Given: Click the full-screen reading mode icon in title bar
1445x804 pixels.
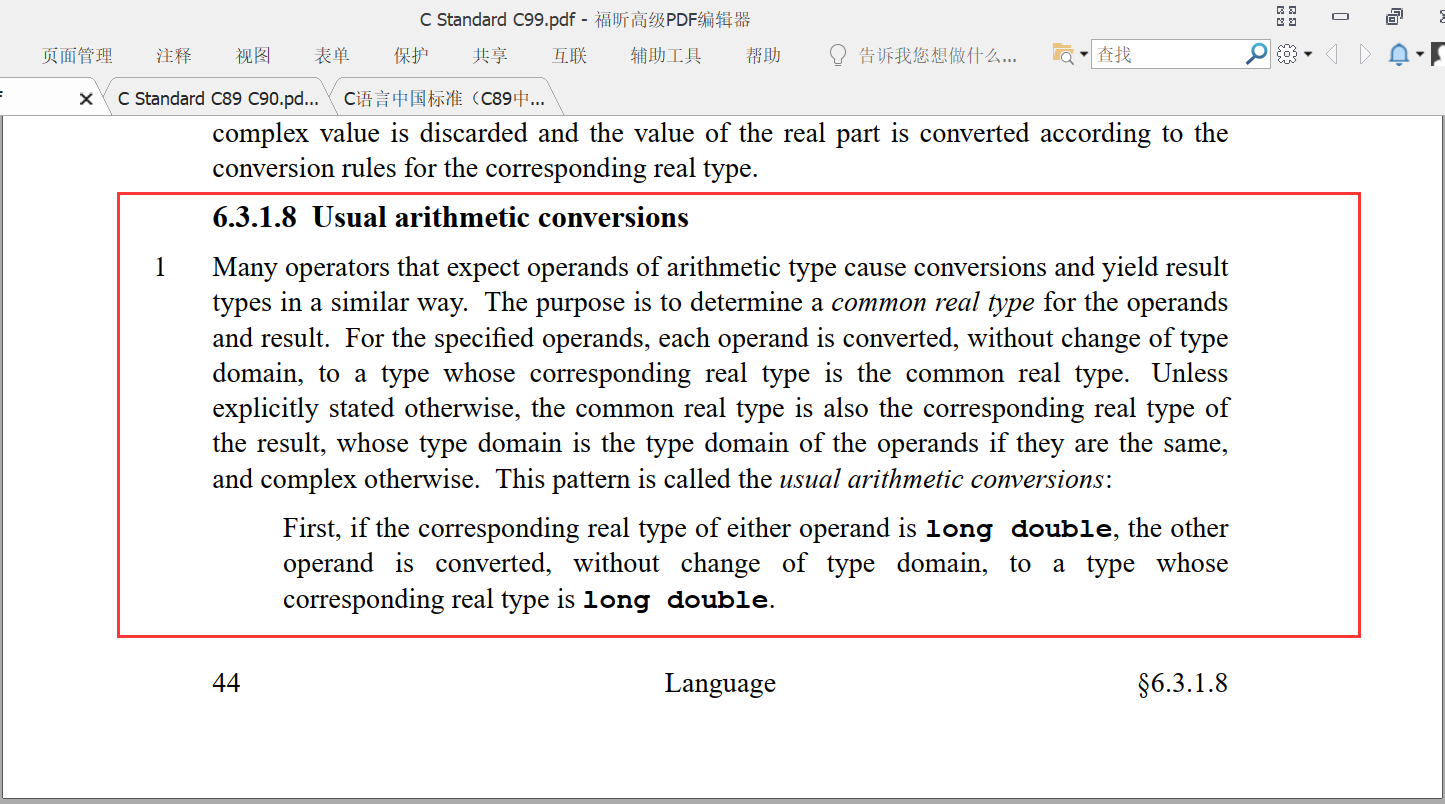Looking at the screenshot, I should [x=1287, y=16].
